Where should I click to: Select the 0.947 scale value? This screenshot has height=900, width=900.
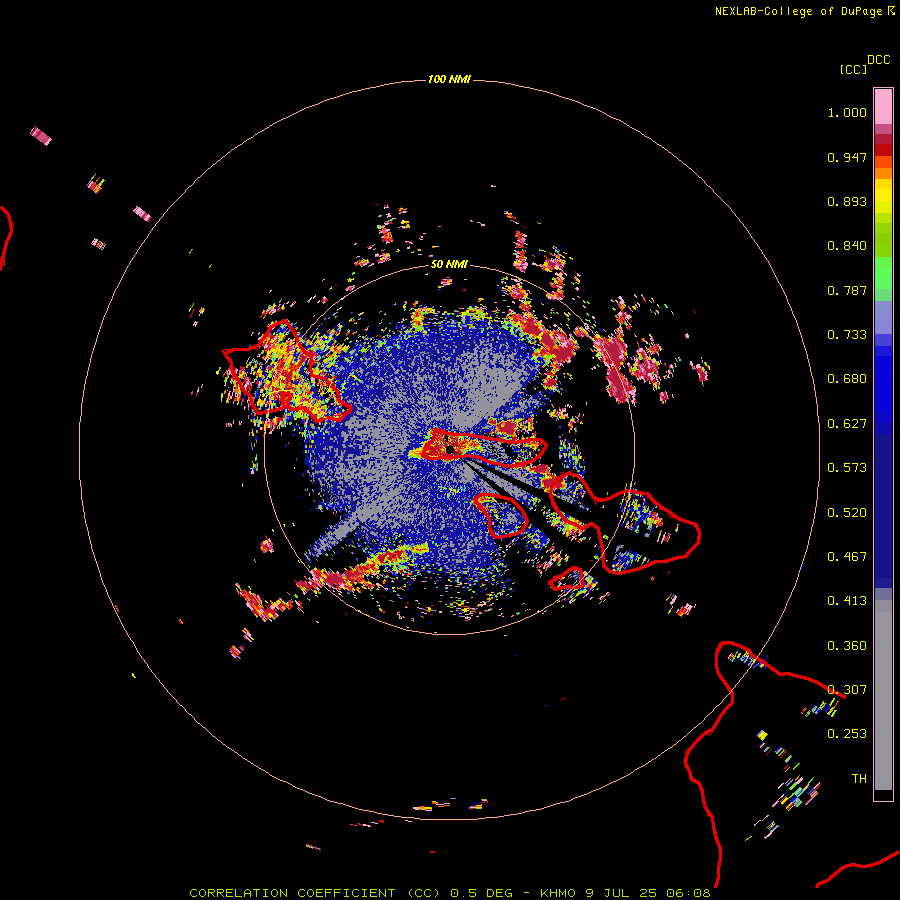[847, 157]
